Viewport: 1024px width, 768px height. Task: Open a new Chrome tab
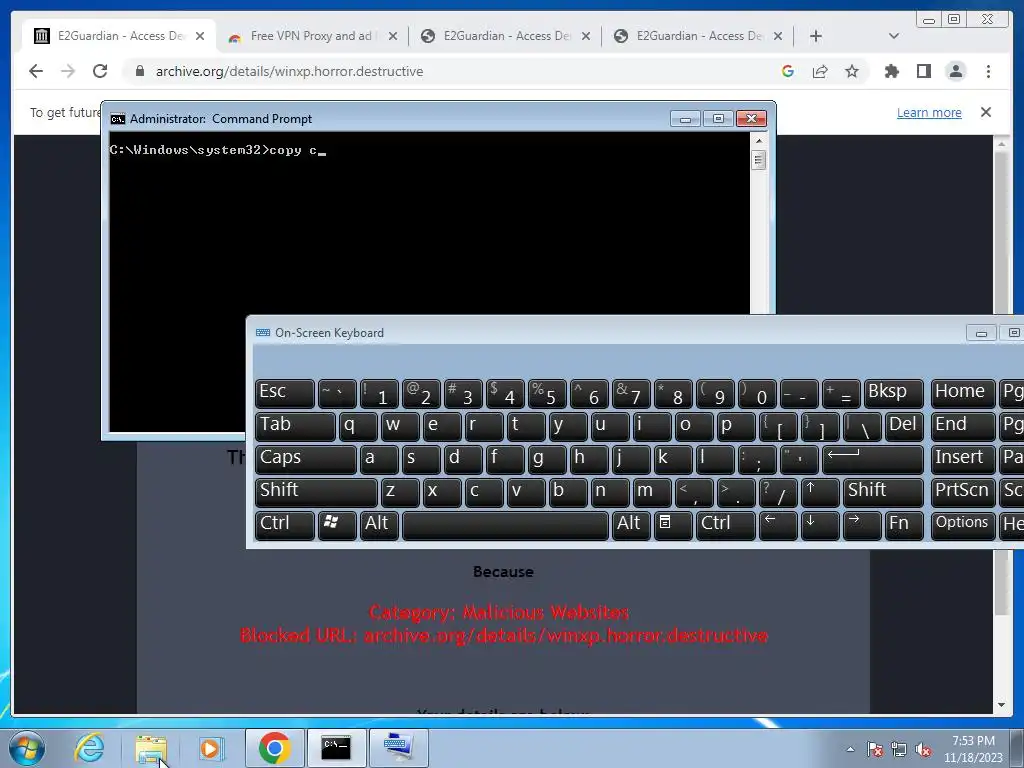[x=816, y=36]
